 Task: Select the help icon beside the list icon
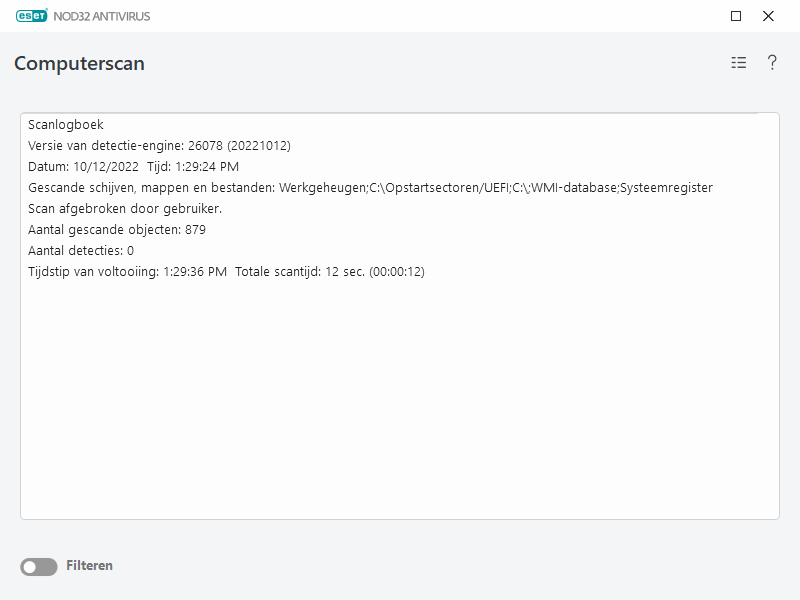771,62
